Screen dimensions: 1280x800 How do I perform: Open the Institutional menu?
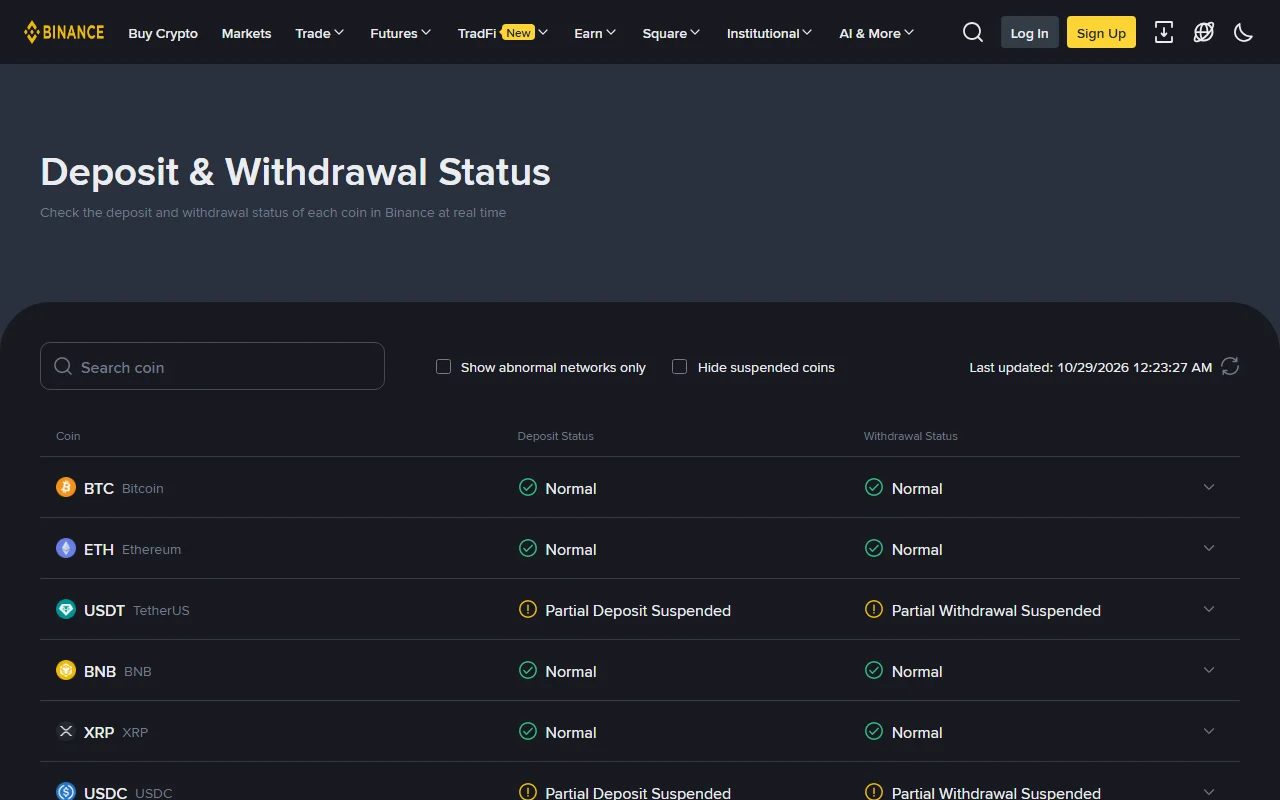pyautogui.click(x=769, y=33)
